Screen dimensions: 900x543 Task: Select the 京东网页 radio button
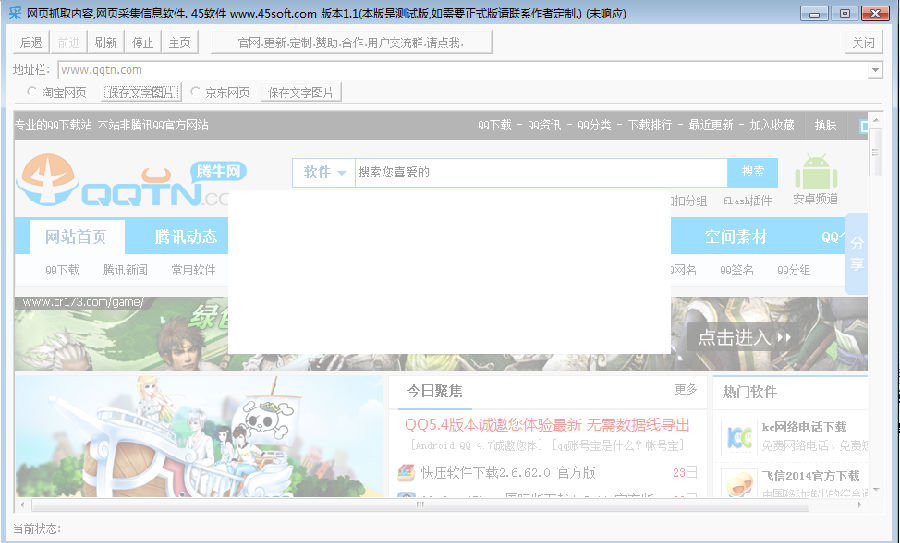(195, 92)
